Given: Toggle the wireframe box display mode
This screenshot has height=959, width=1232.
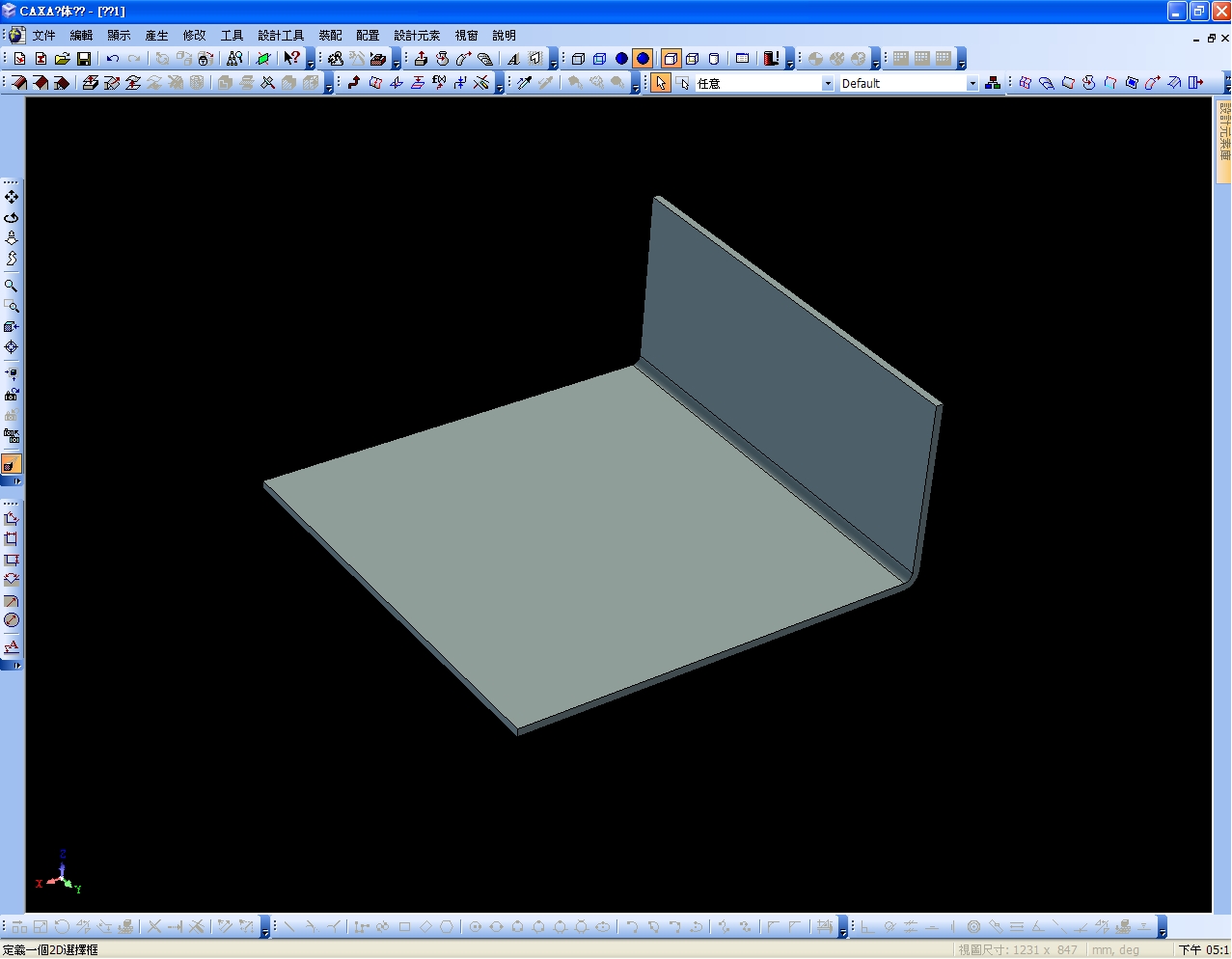Looking at the screenshot, I should 578,59.
